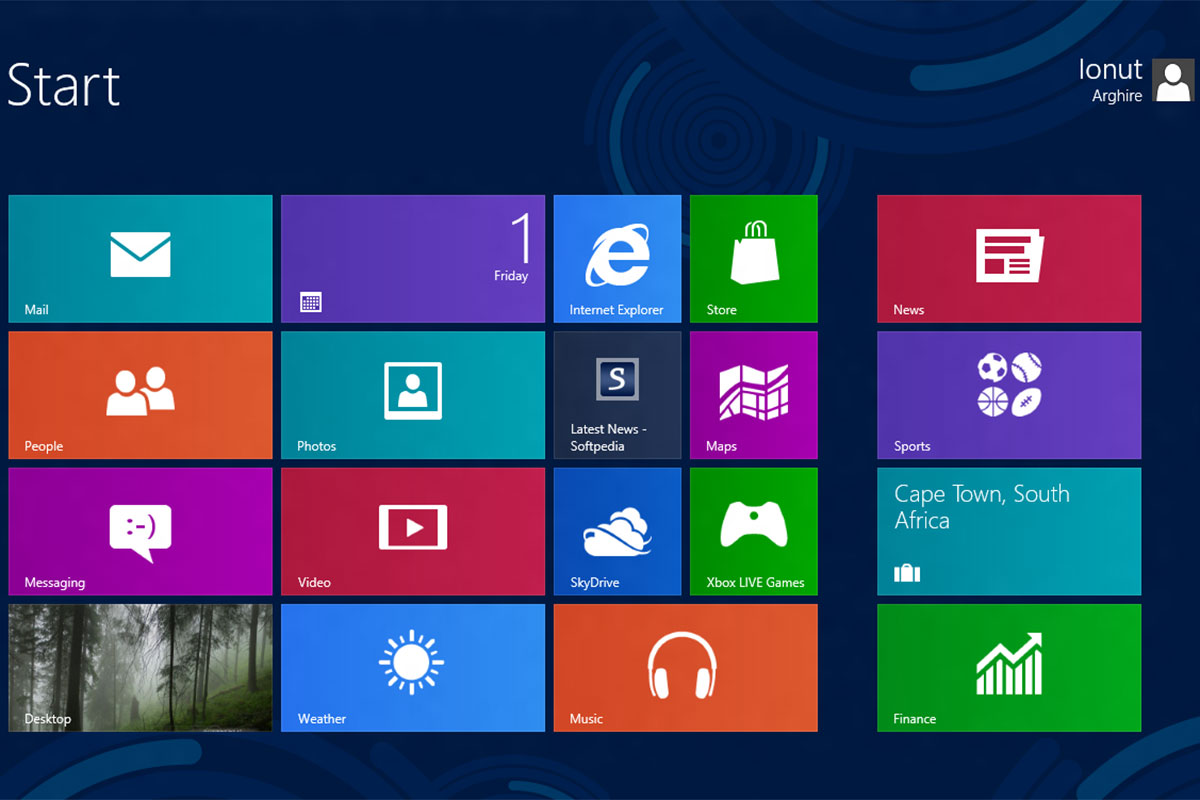The height and width of the screenshot is (800, 1200).
Task: Open the Messaging tile
Action: click(x=140, y=531)
